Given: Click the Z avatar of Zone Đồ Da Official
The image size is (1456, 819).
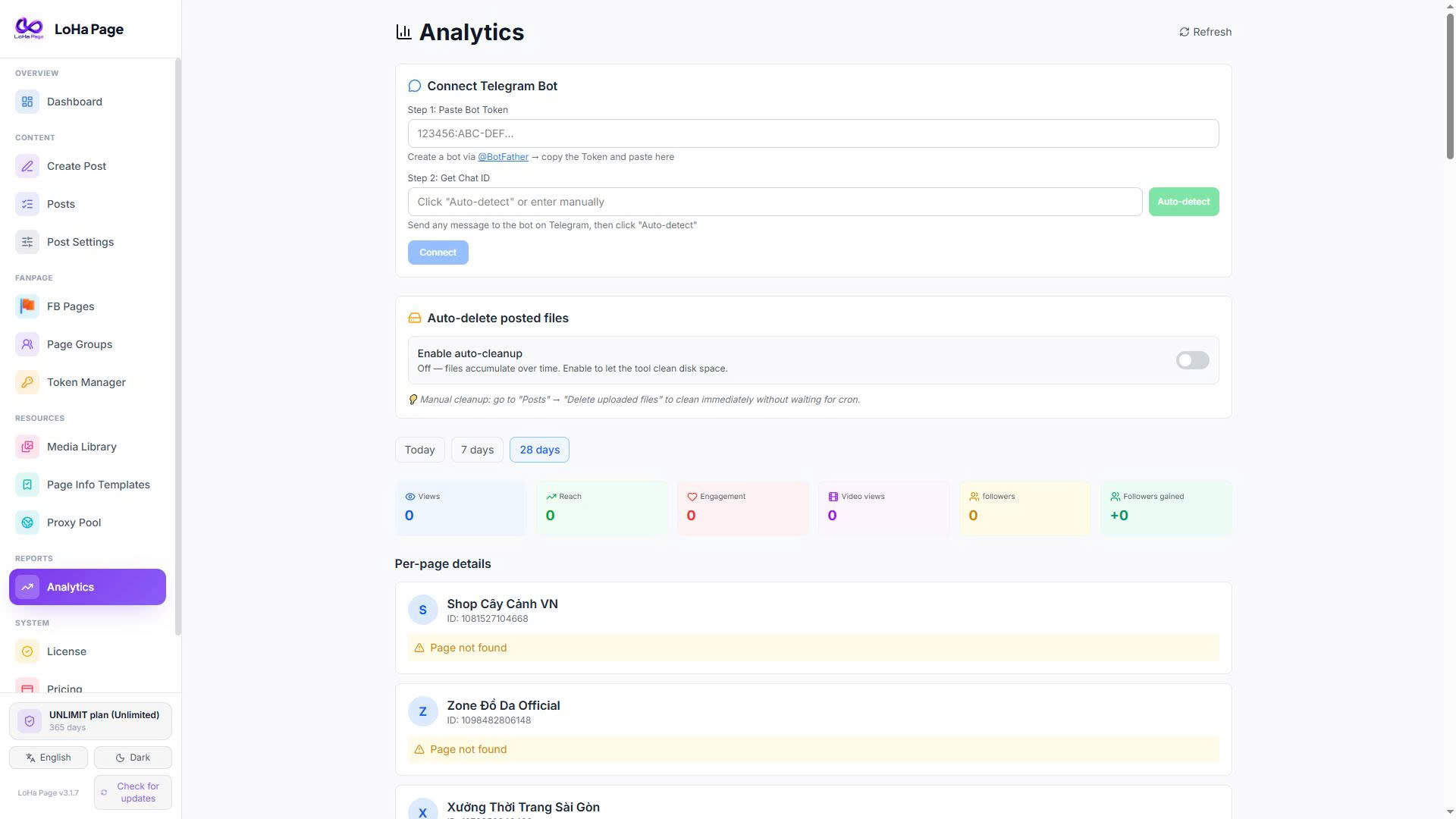Looking at the screenshot, I should click(422, 711).
